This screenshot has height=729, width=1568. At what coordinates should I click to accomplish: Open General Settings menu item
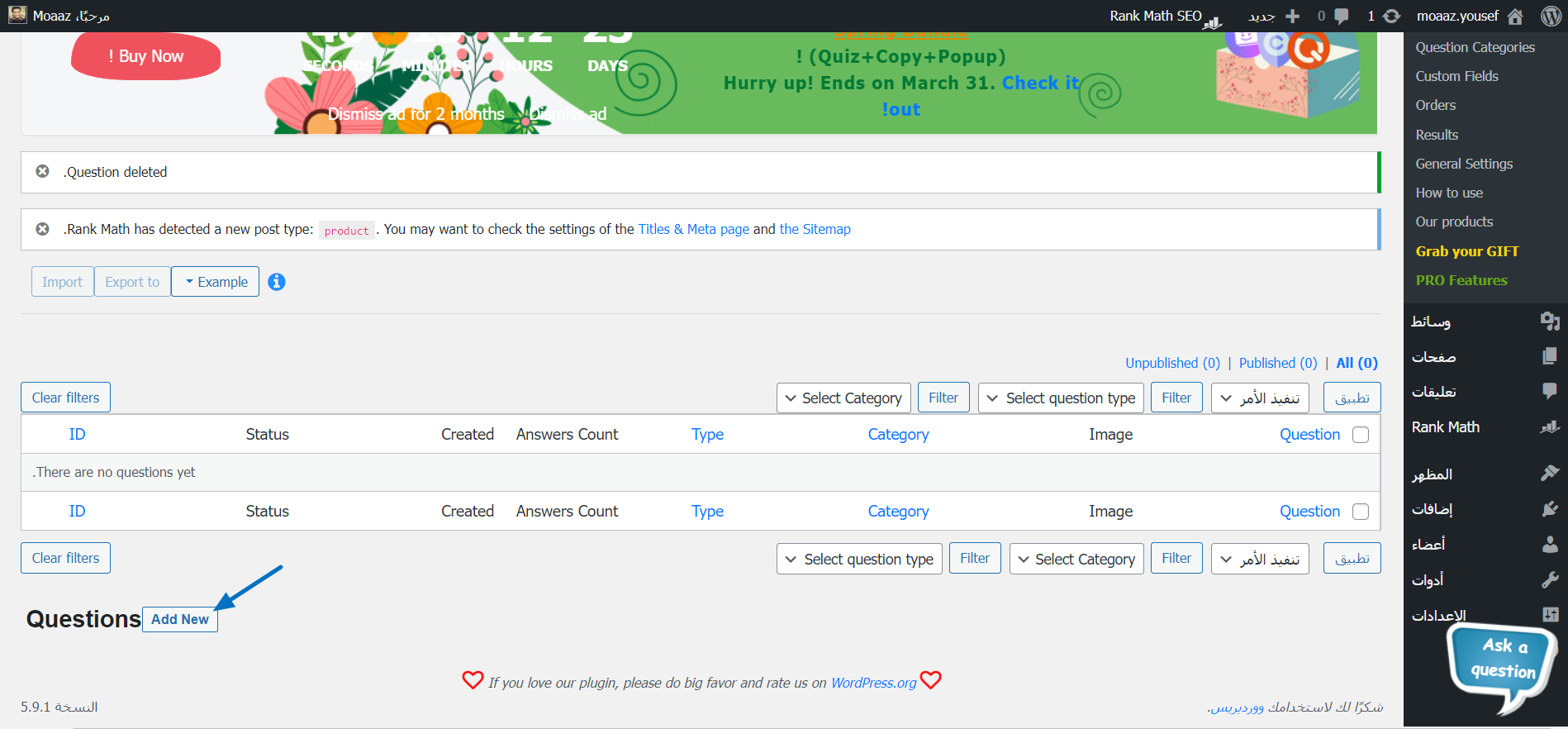(1465, 164)
